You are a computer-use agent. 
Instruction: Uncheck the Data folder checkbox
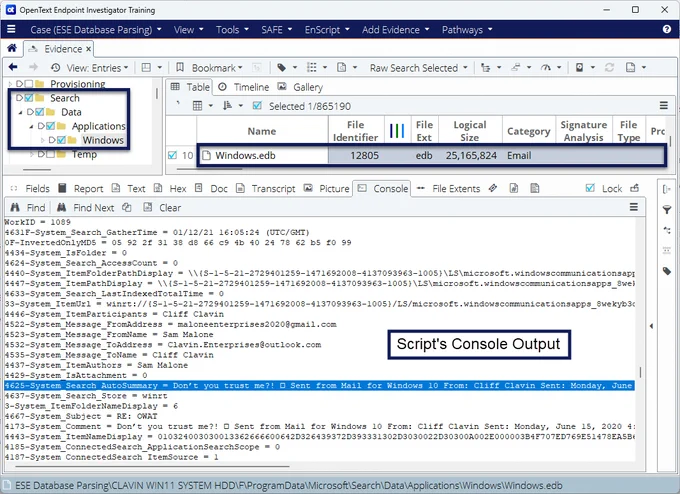[40, 112]
